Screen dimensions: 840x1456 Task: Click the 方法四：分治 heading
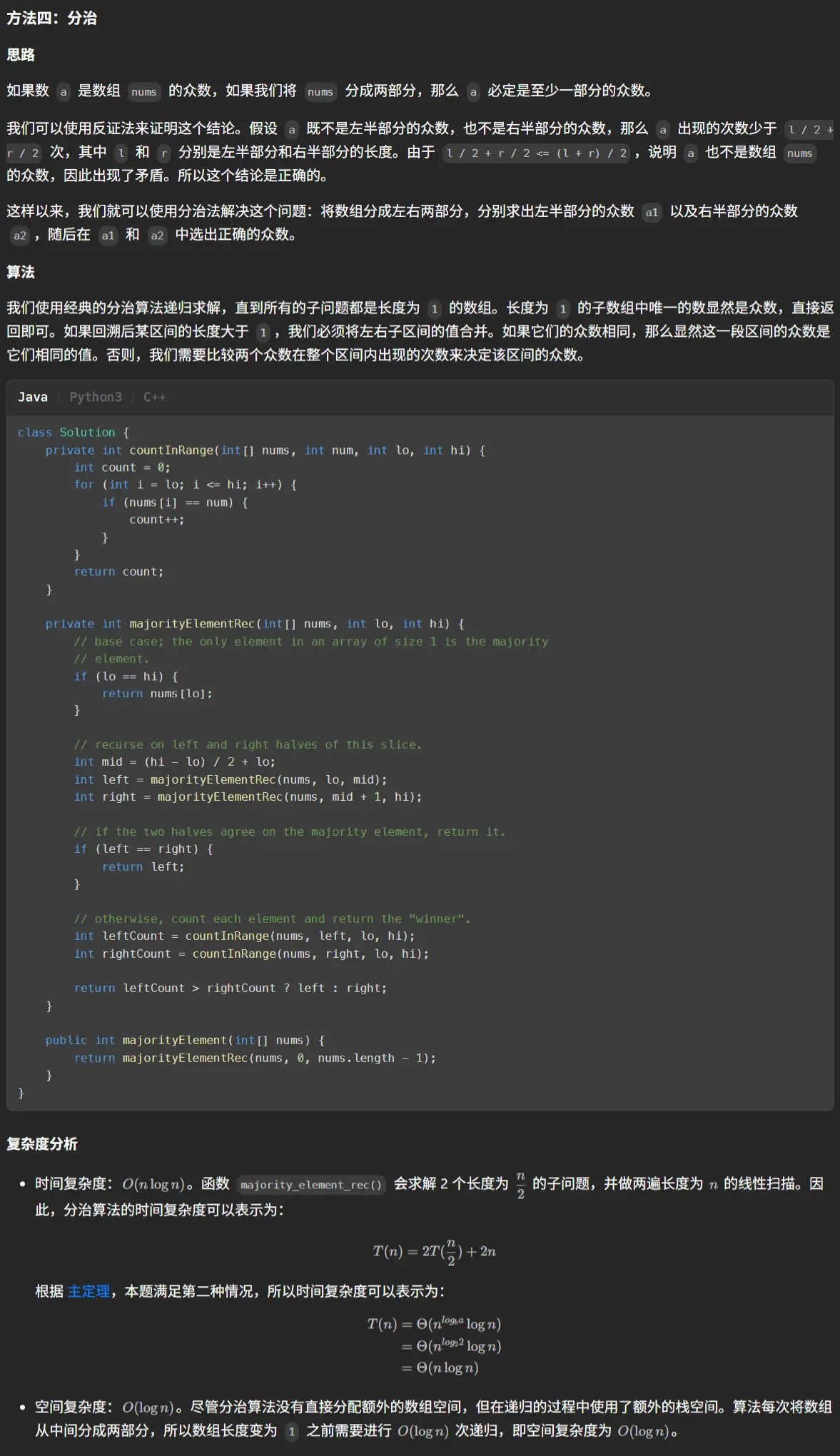click(52, 18)
